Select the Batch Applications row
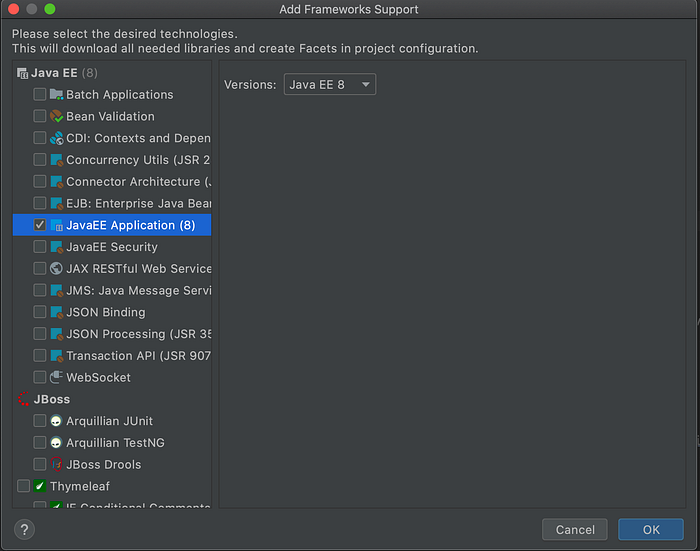700x551 pixels. tap(112, 94)
